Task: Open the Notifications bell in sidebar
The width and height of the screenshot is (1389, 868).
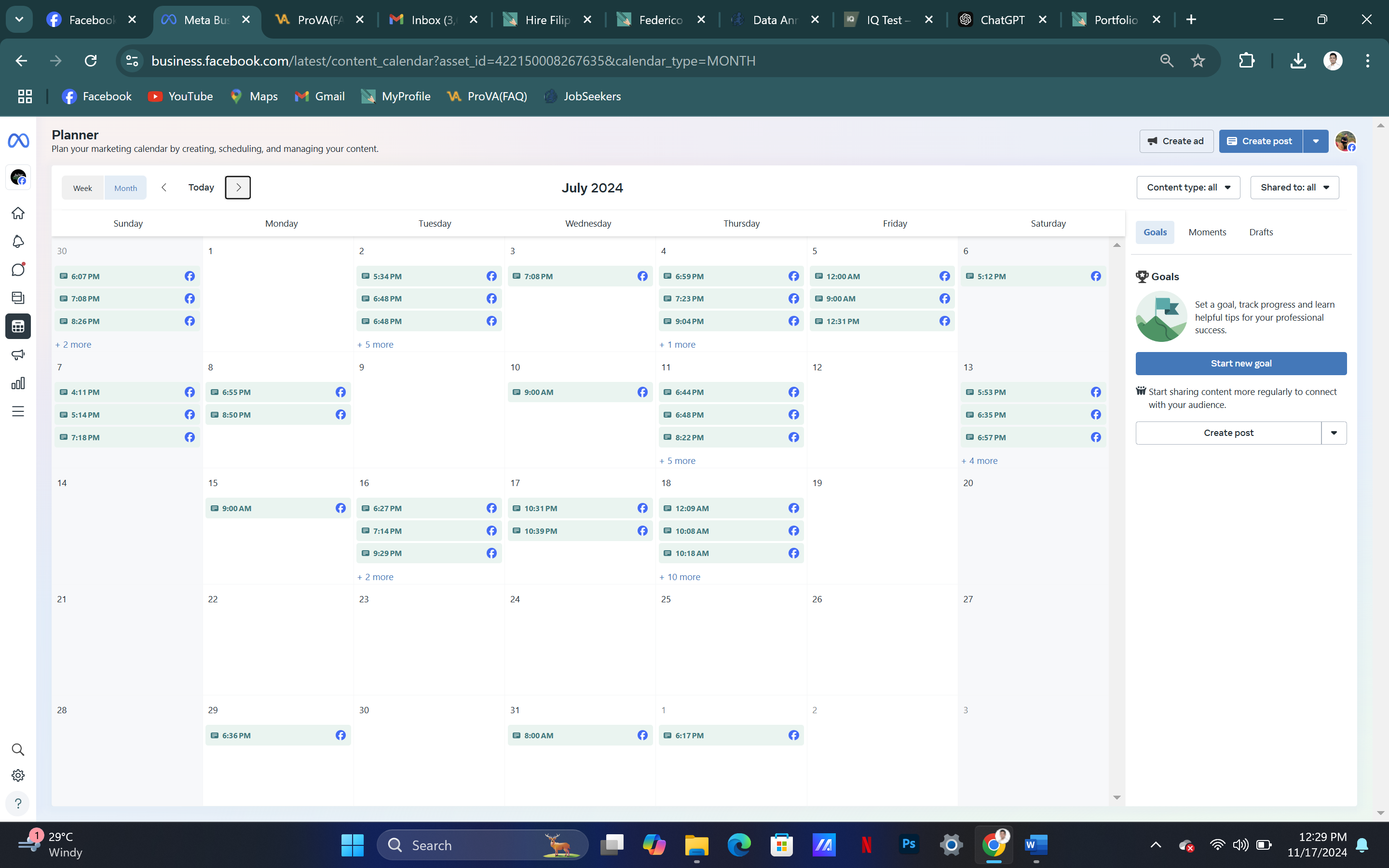Action: [x=18, y=242]
